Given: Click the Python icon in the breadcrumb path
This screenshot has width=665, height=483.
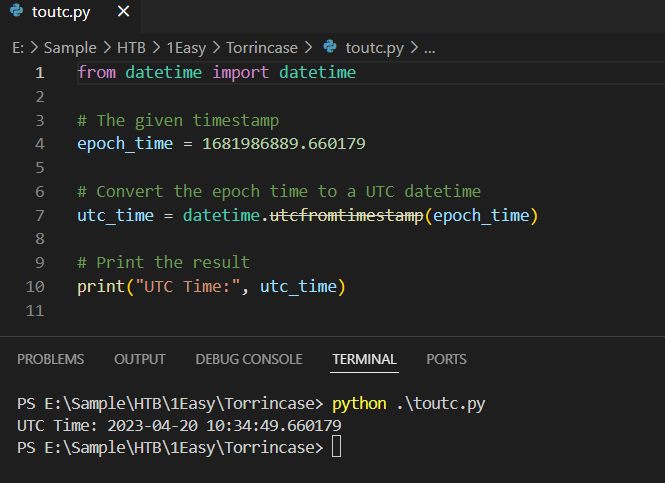Looking at the screenshot, I should tap(329, 47).
